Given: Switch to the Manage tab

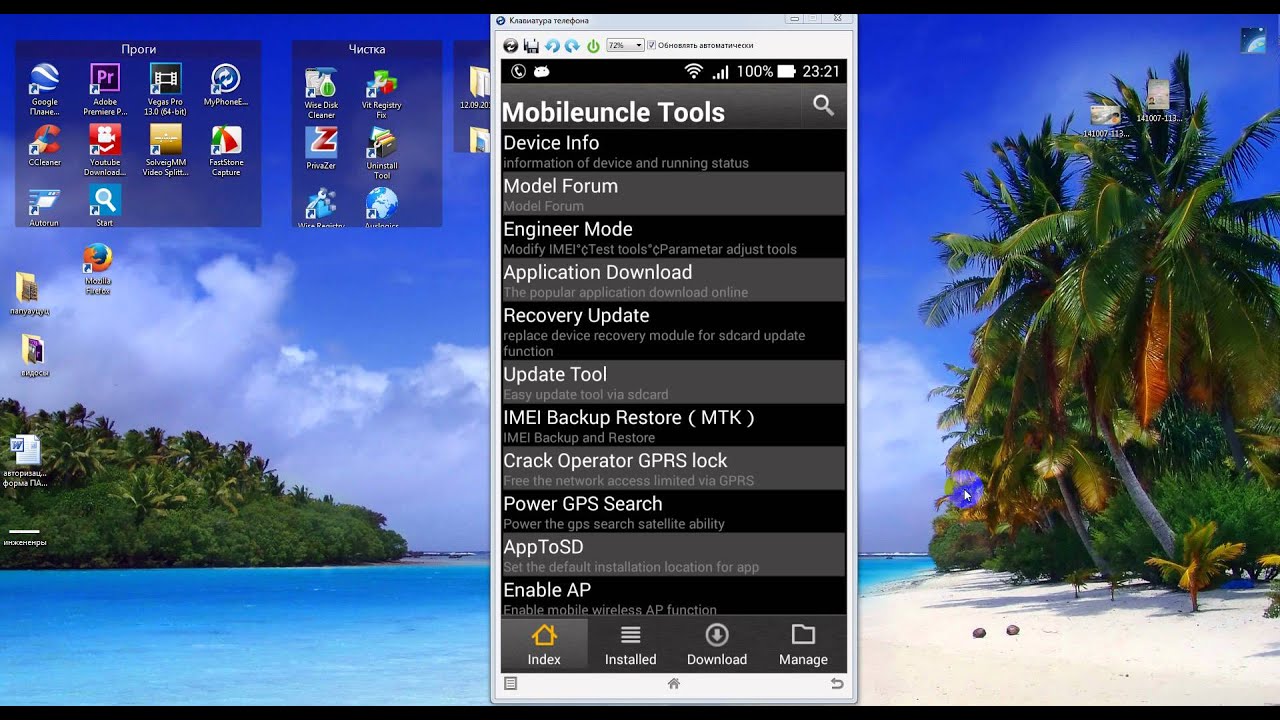Looking at the screenshot, I should click(803, 645).
